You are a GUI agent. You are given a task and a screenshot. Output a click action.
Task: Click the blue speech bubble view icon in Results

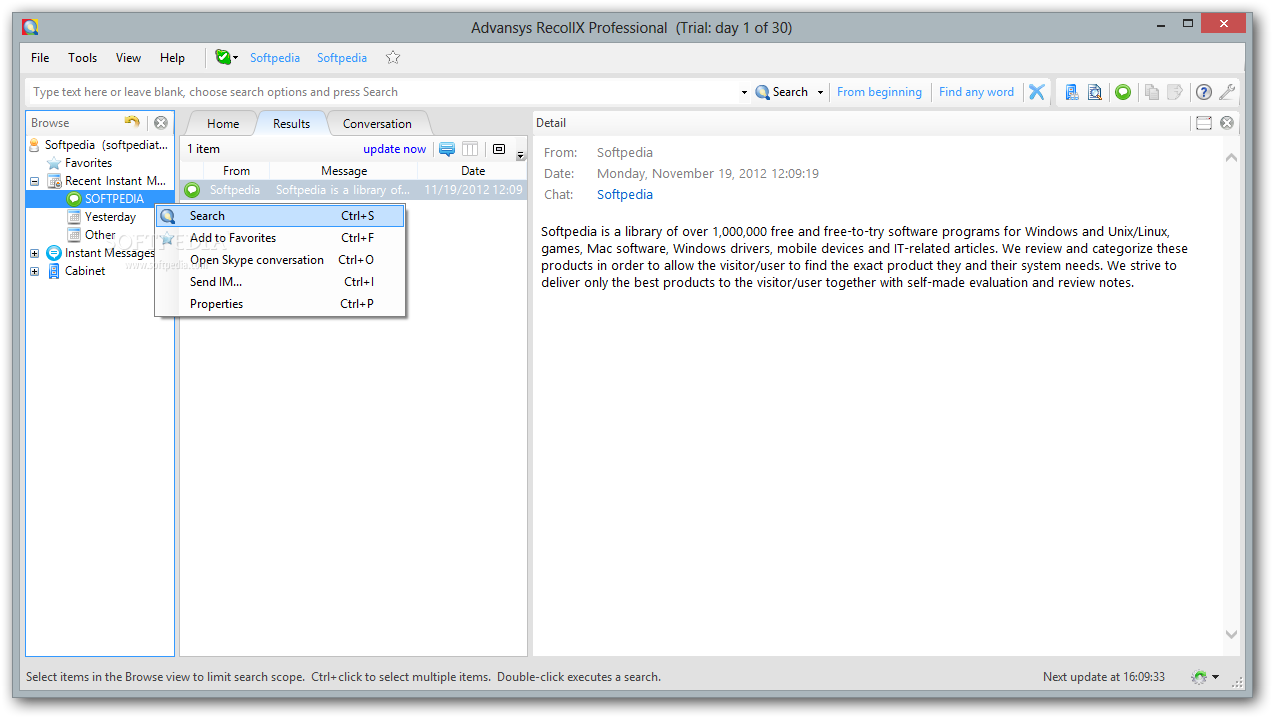447,149
